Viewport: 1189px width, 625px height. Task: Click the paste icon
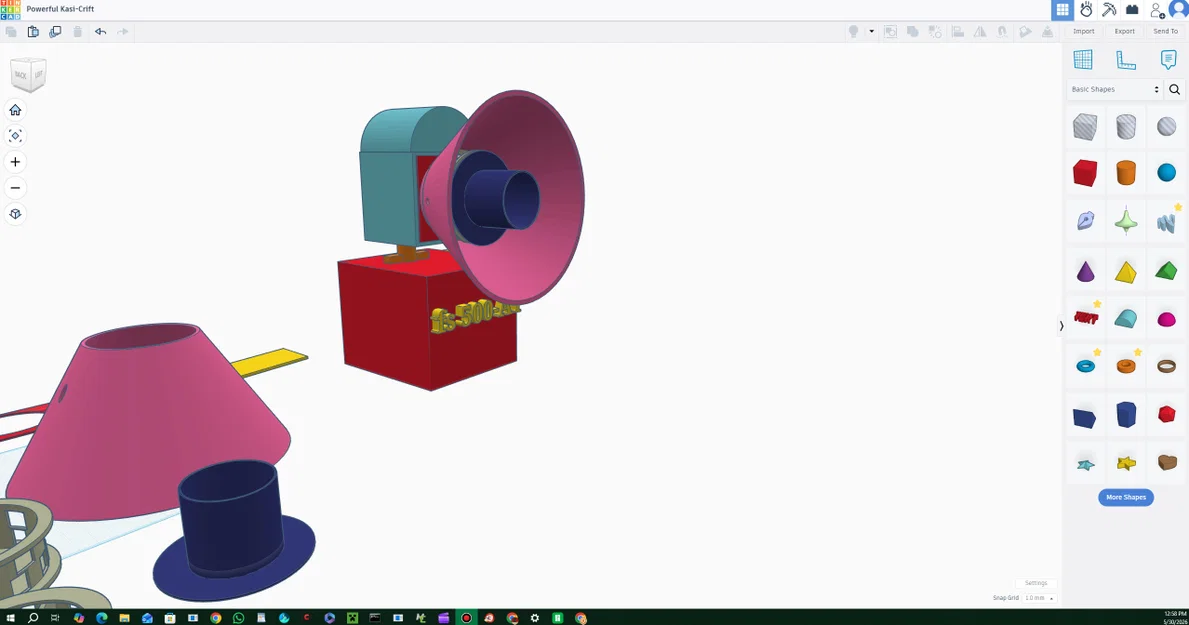tap(33, 32)
